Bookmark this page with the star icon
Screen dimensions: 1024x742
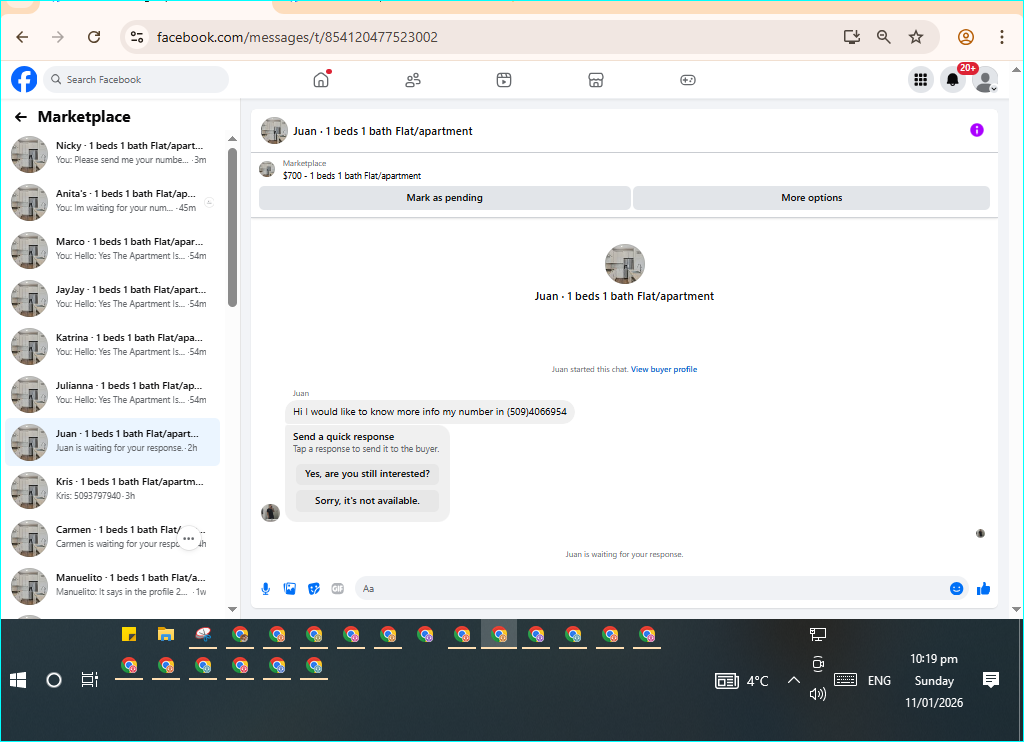916,37
